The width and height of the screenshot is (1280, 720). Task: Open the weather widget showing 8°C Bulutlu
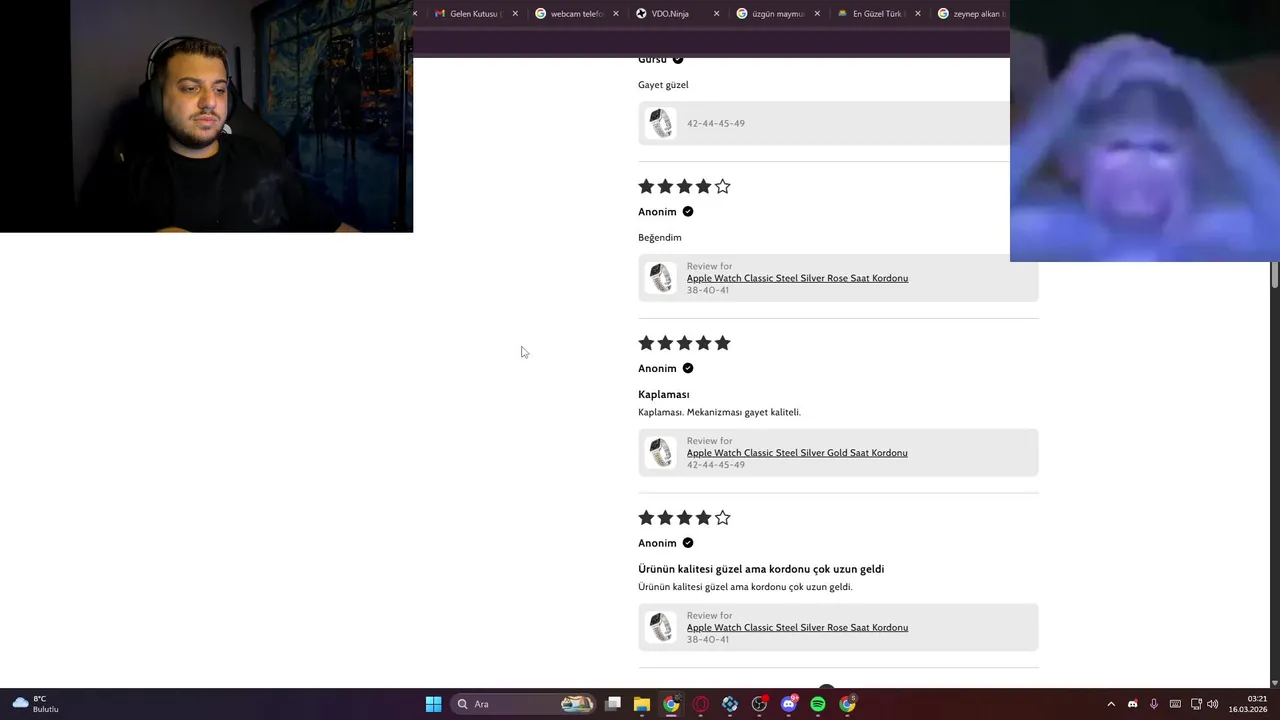click(x=36, y=704)
